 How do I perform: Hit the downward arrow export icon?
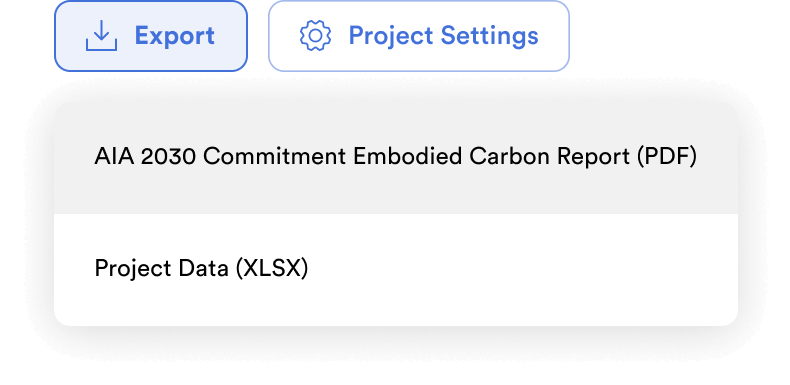tap(101, 36)
